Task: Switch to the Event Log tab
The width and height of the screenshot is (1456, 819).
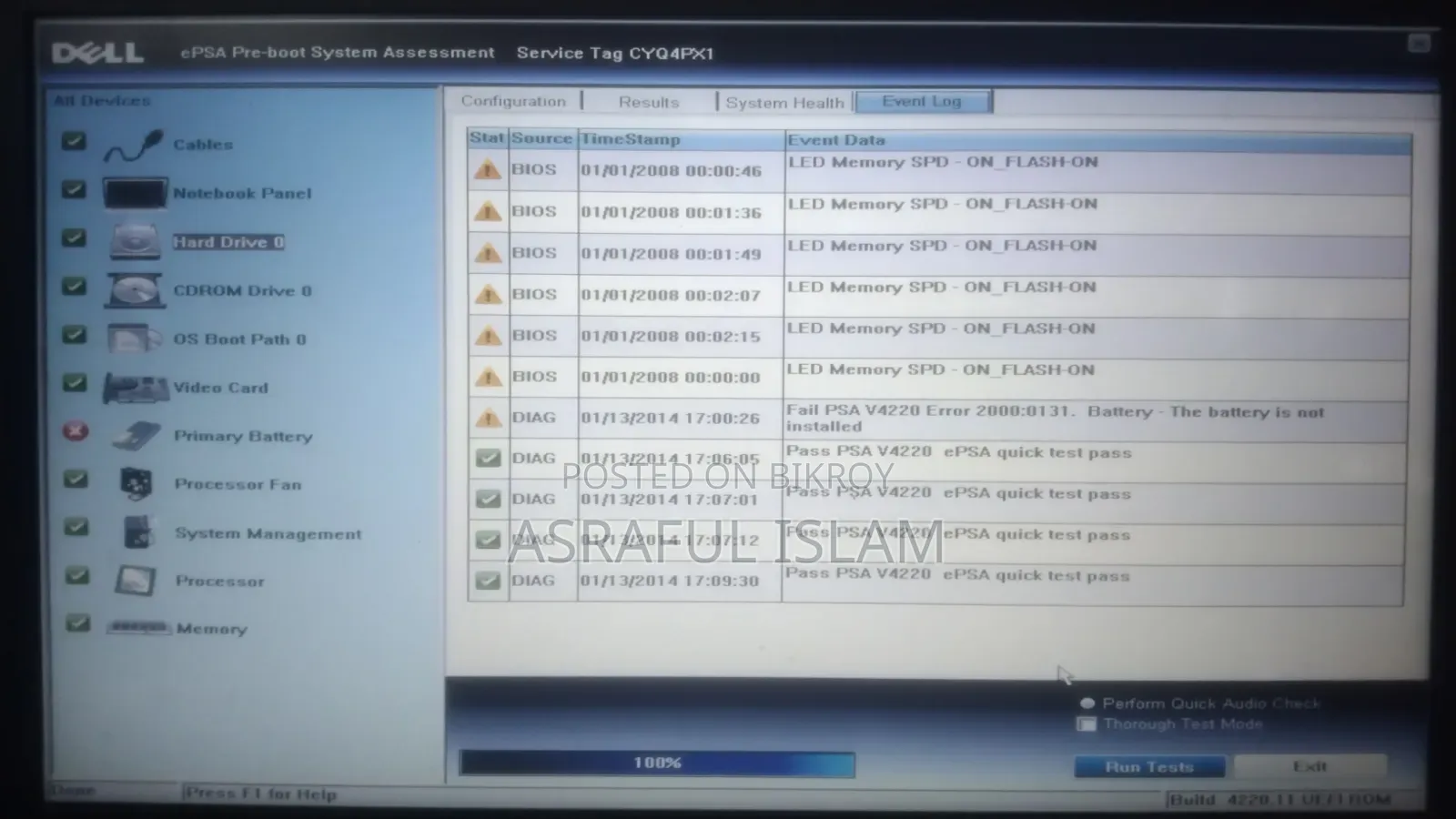Action: (x=922, y=101)
